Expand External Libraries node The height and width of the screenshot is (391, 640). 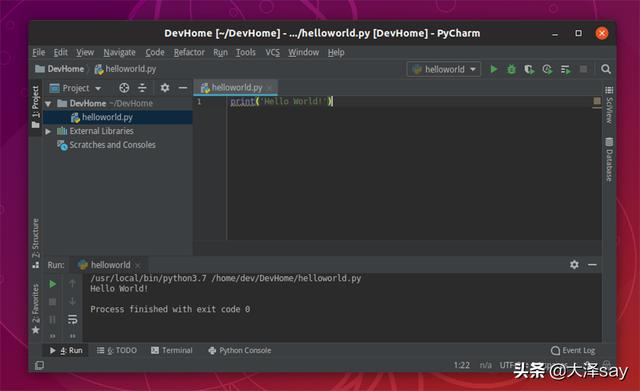pyautogui.click(x=48, y=131)
